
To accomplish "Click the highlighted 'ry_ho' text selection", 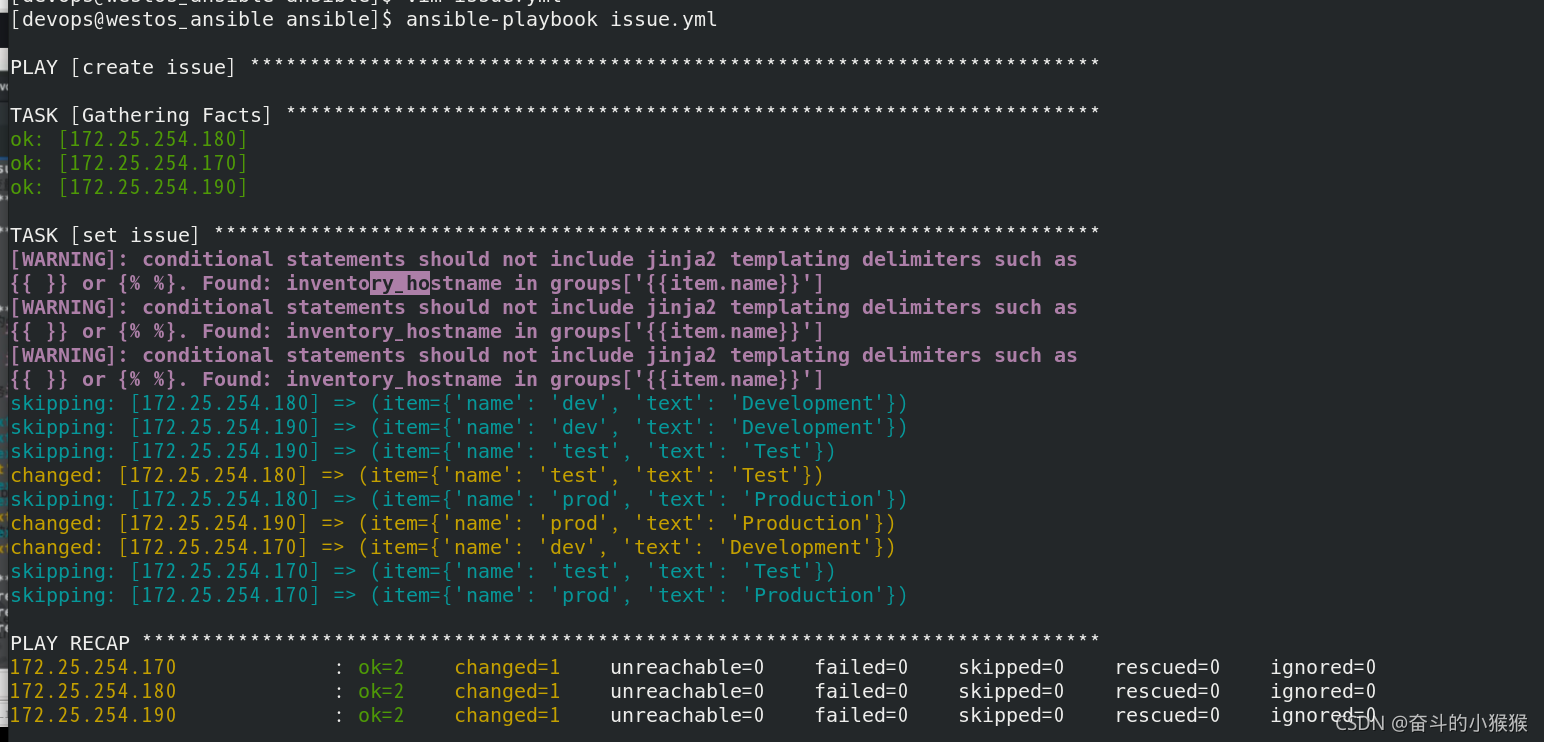I will [x=400, y=284].
